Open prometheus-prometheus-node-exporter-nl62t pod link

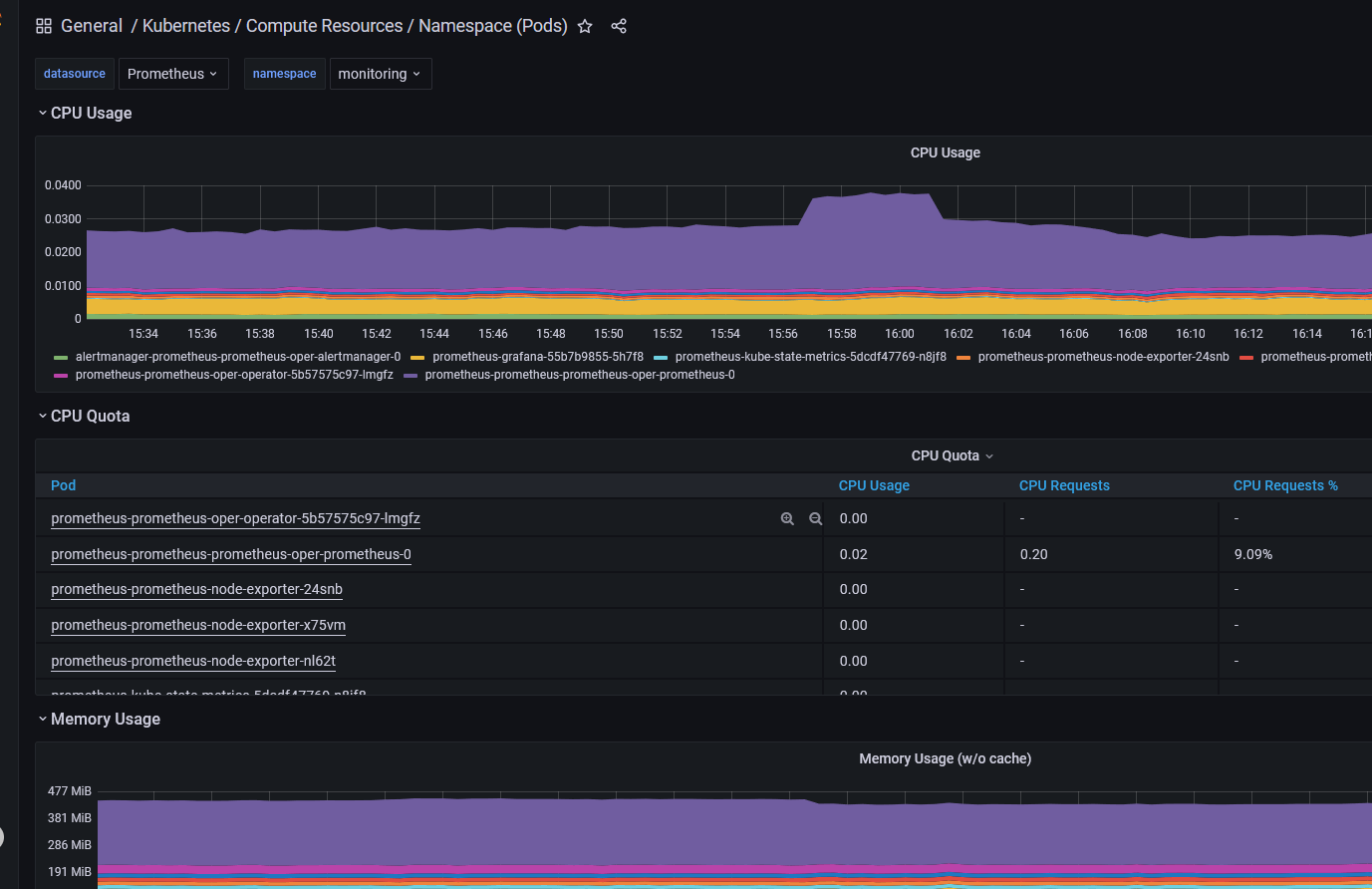193,661
